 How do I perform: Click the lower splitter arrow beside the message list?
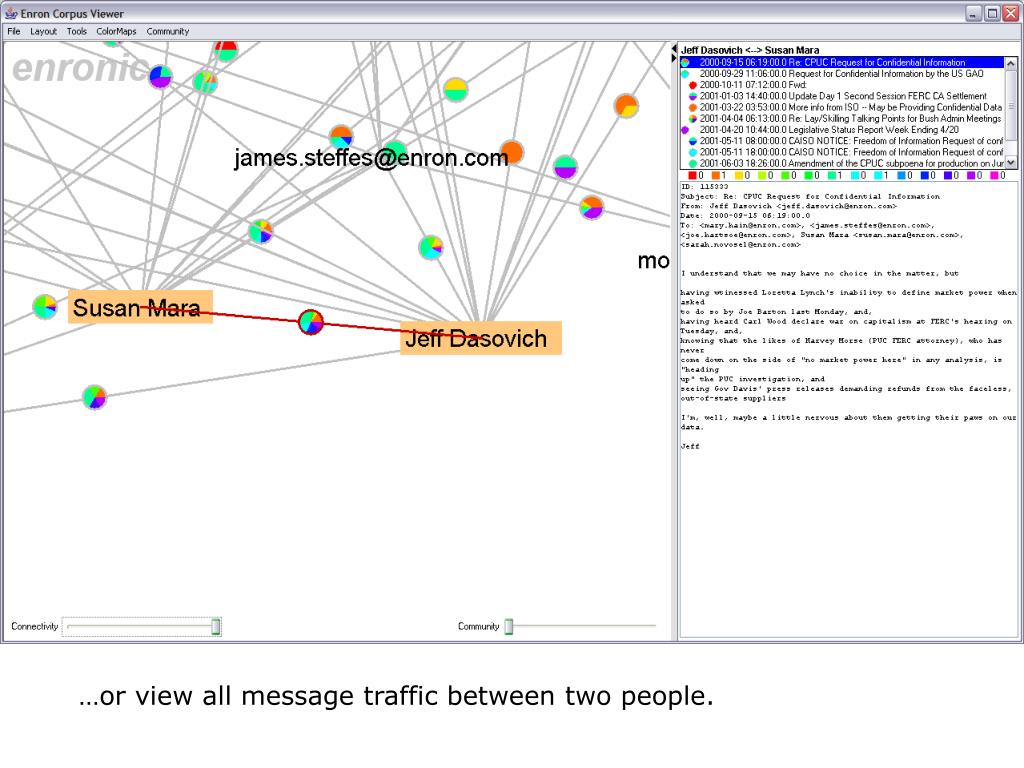[674, 58]
